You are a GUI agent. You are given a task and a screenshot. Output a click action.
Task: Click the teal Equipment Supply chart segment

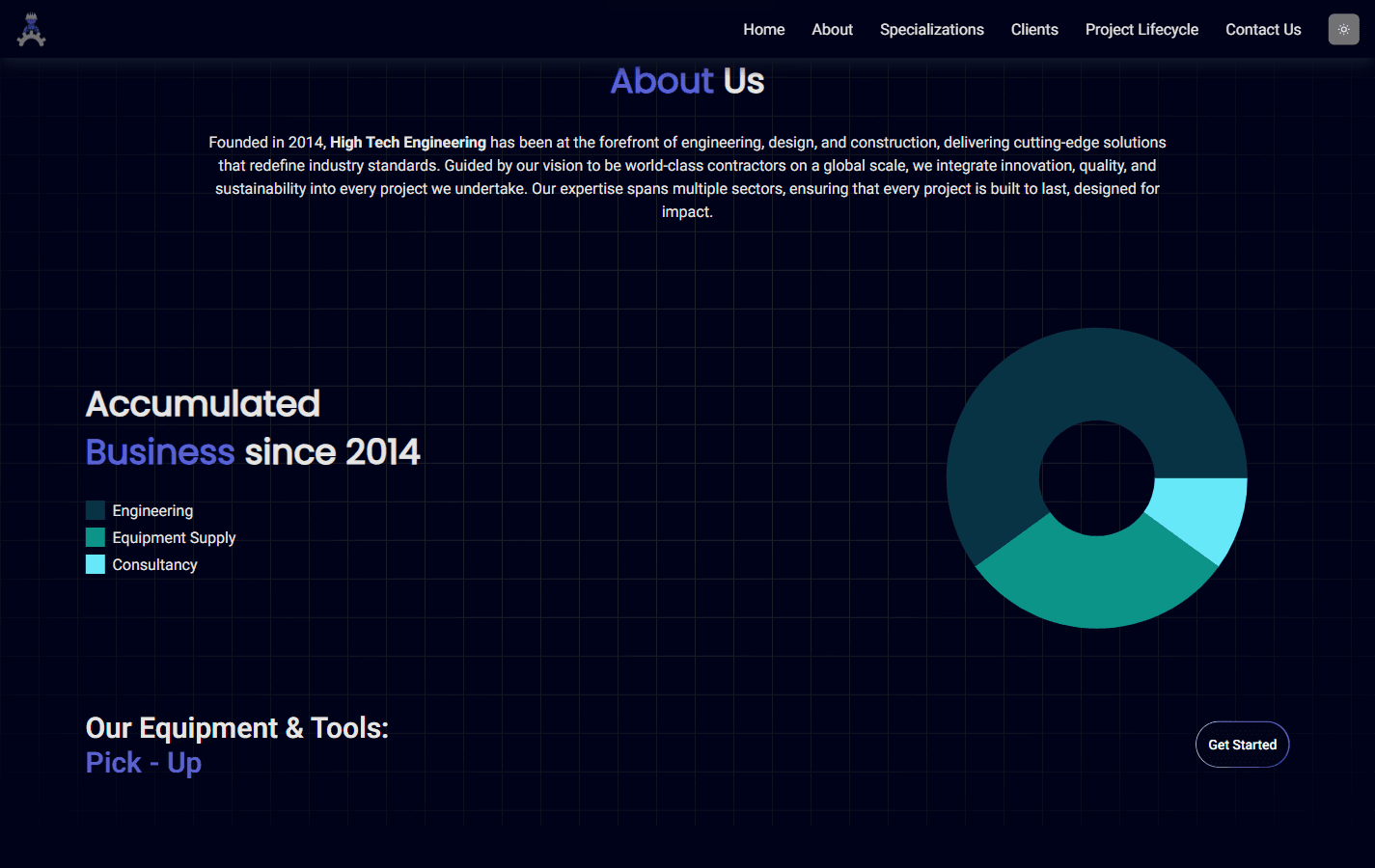1097,581
